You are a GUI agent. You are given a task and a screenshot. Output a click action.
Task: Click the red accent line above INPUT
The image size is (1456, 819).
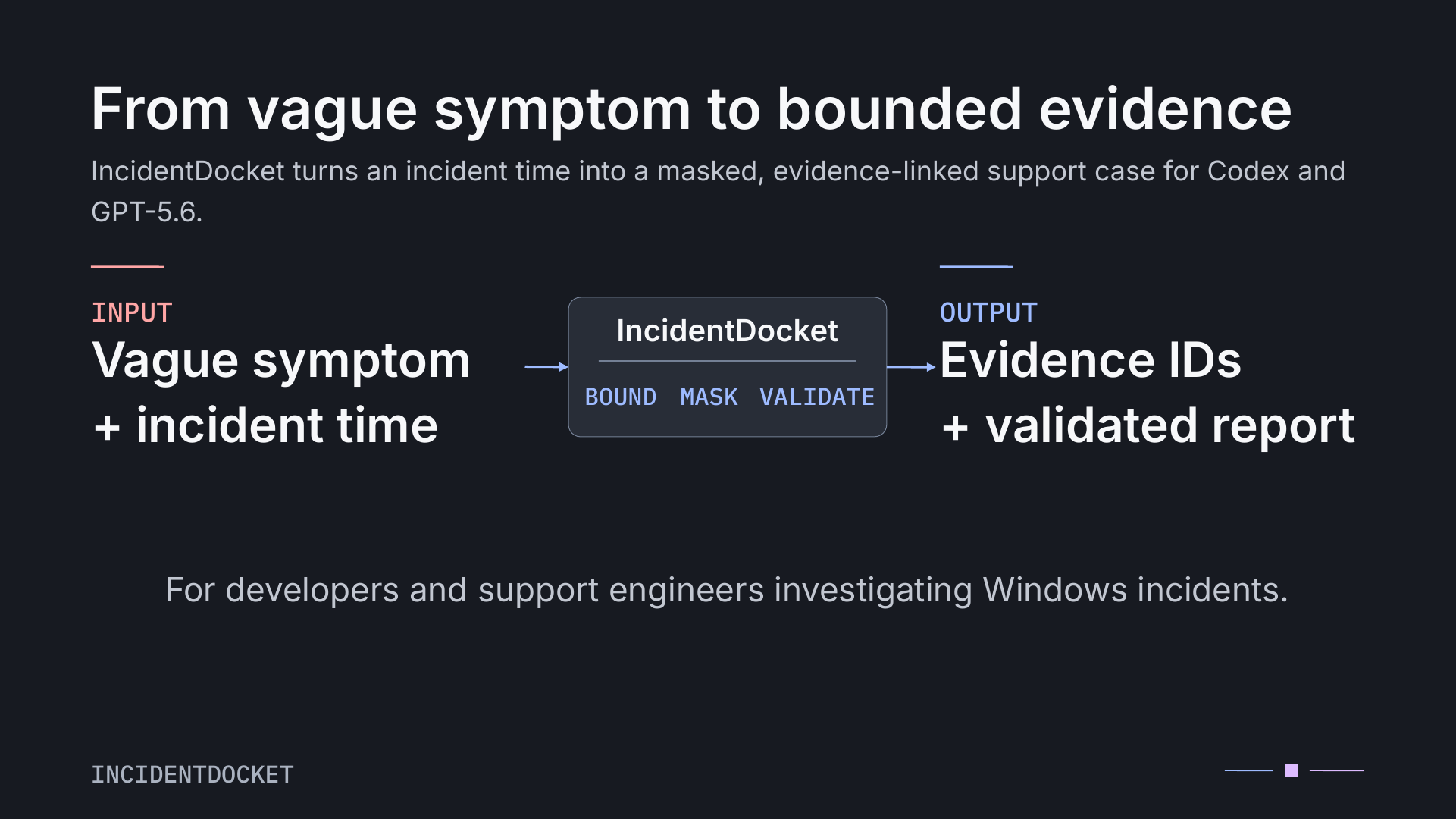pyautogui.click(x=127, y=267)
